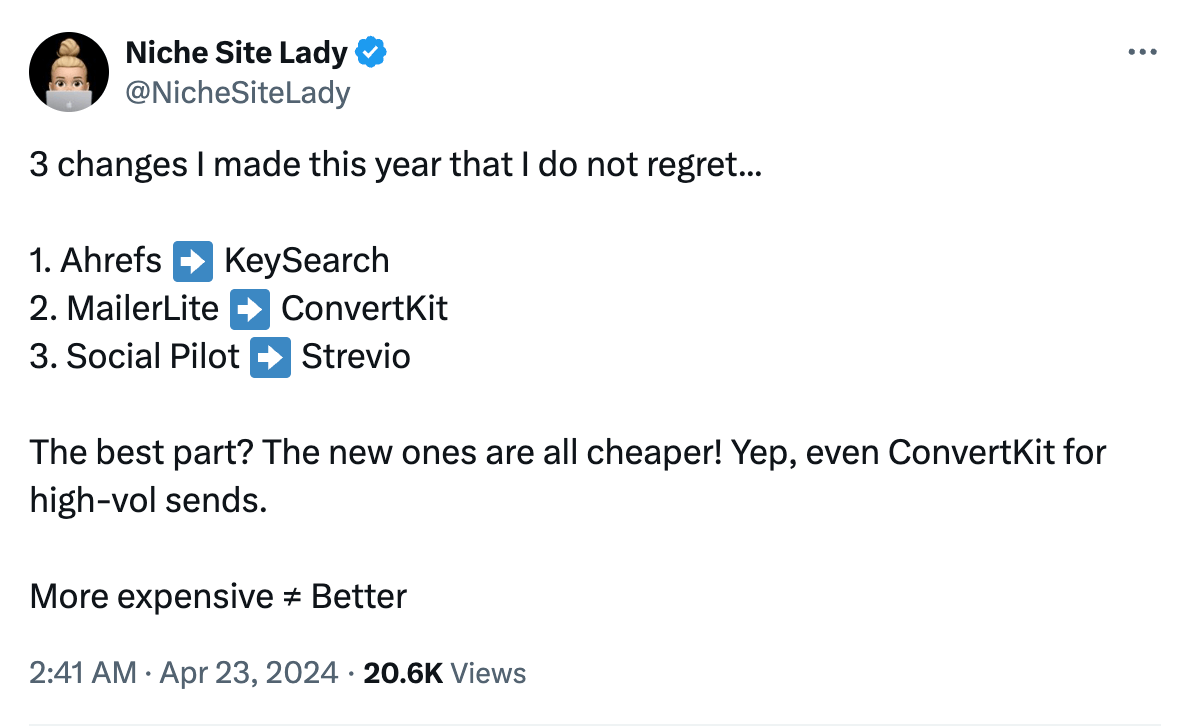Click the arrow emoji next to Ahrefs
This screenshot has width=1188, height=726.
(192, 260)
